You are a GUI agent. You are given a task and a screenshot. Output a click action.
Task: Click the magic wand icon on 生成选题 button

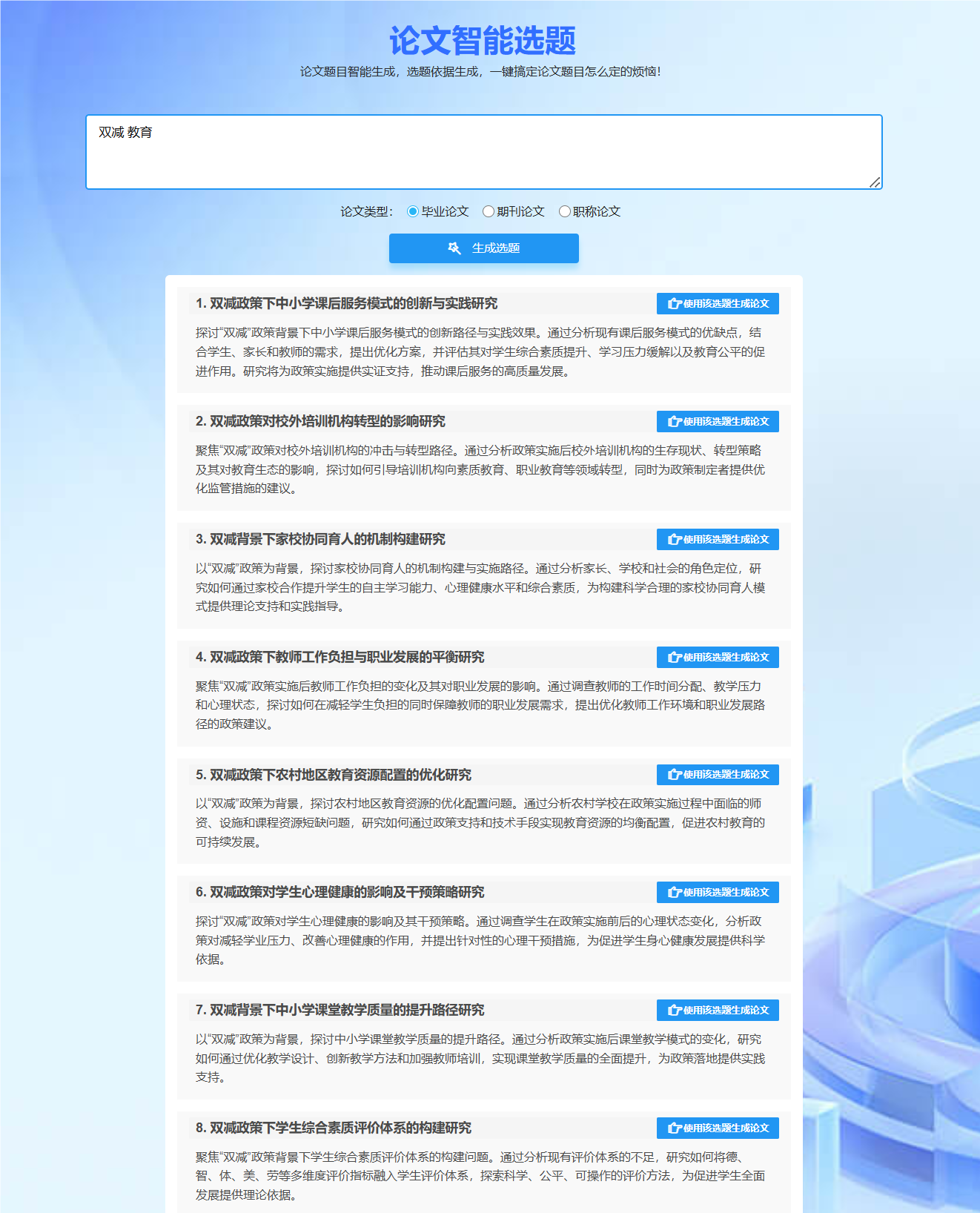[x=454, y=248]
